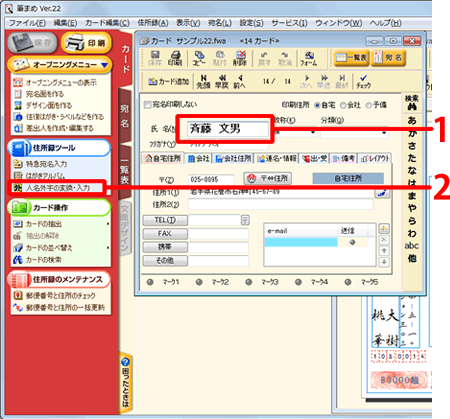This screenshot has width=450, height=419.
Task: Expand the オープニングメニュー dropdown arrow
Action: click(105, 65)
